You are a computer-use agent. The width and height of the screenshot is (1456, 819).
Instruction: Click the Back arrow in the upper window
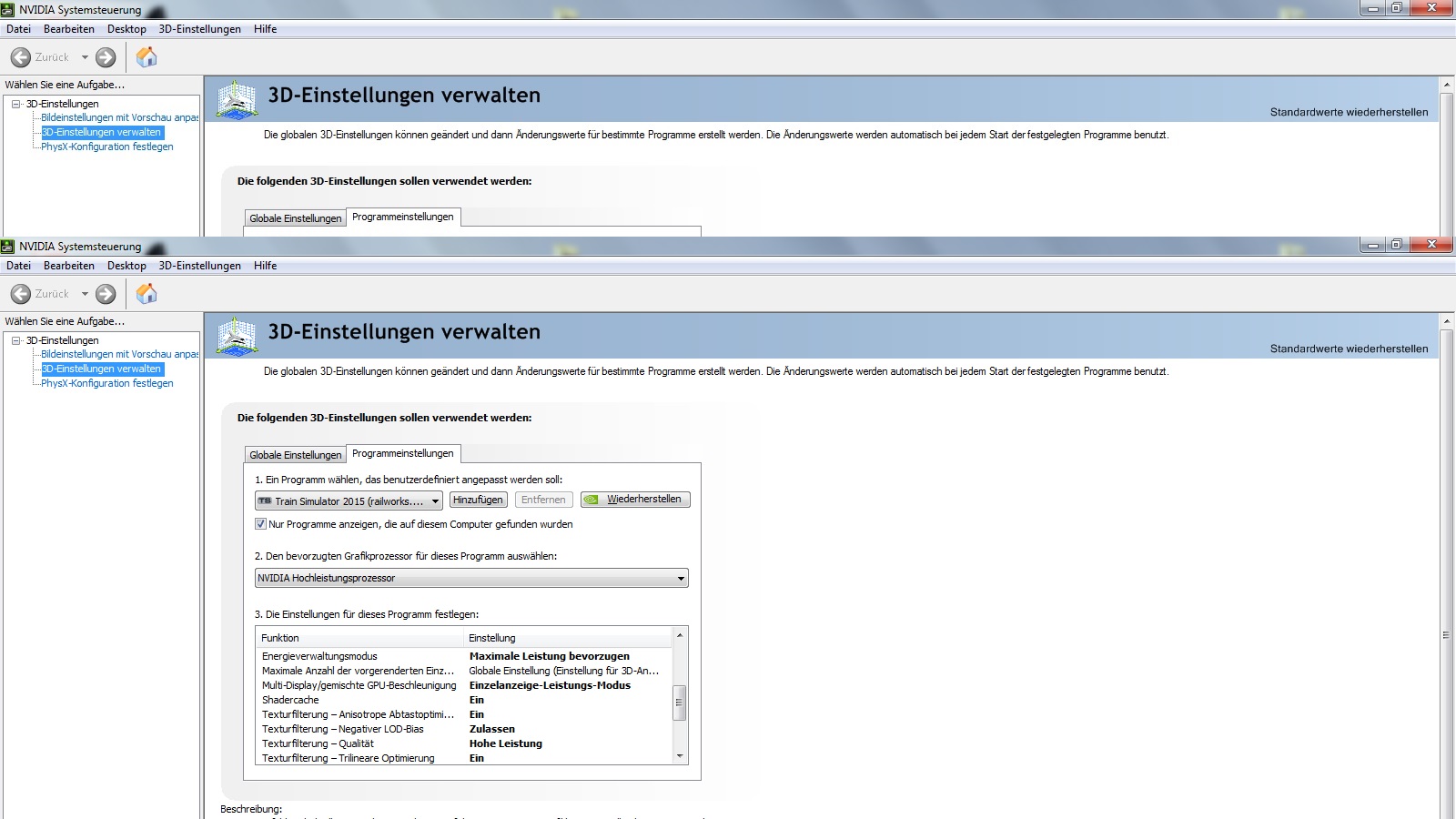20,57
